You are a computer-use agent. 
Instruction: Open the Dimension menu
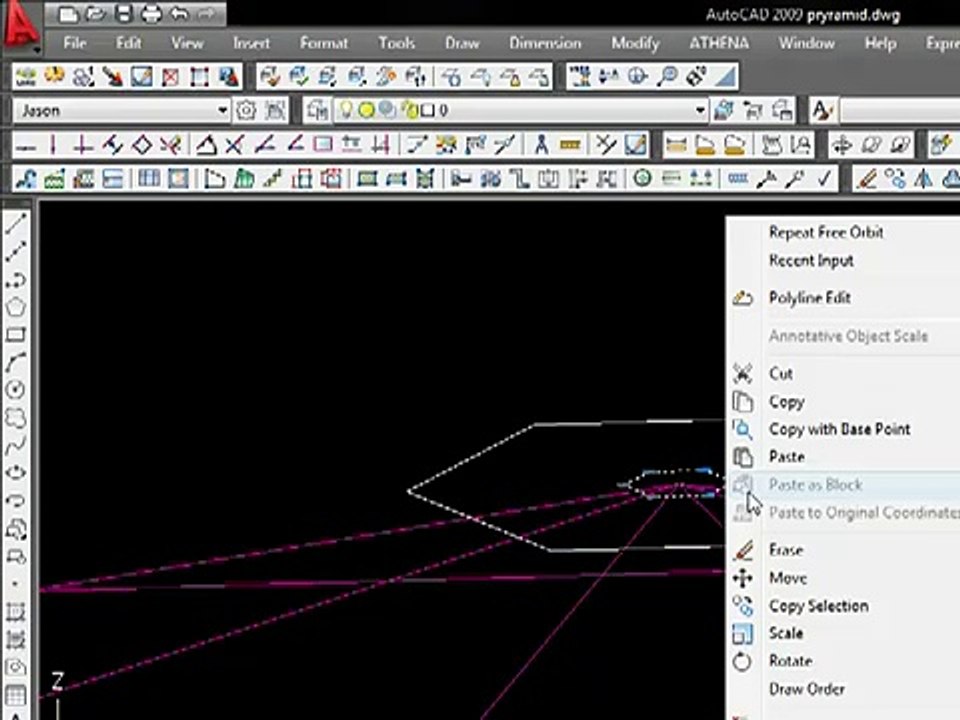pos(545,43)
